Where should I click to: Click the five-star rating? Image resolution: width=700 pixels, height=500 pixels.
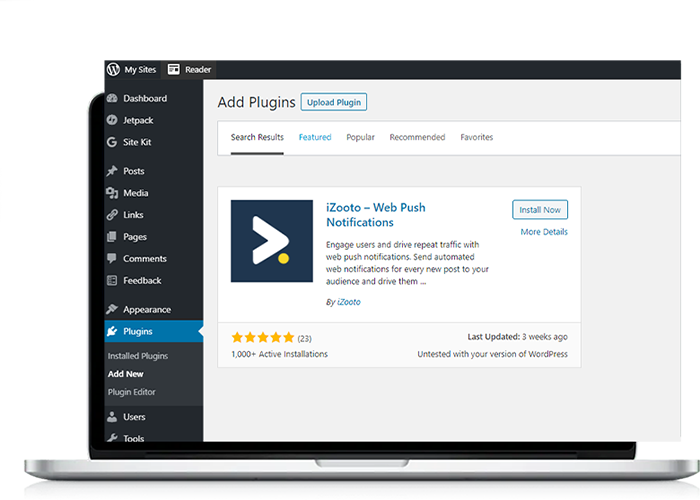(263, 338)
